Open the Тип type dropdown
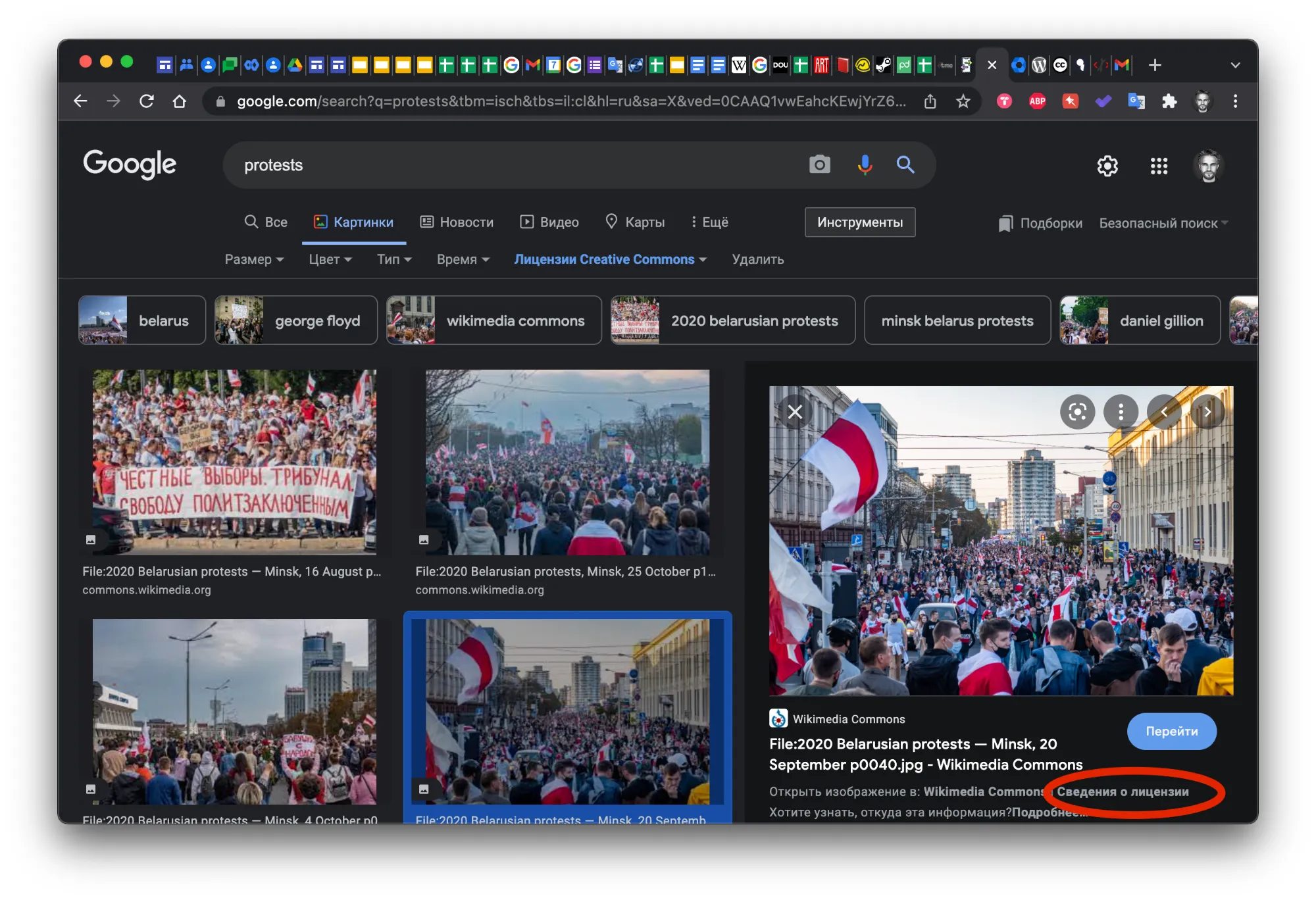 click(x=394, y=259)
